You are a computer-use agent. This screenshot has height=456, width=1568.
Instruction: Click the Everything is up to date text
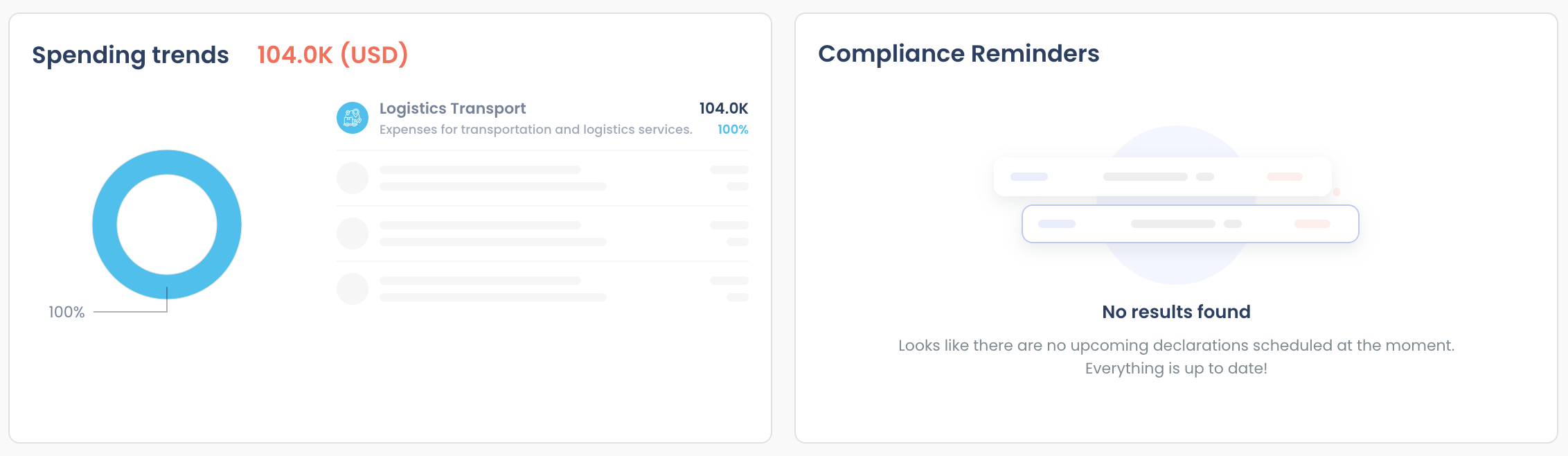click(1176, 368)
